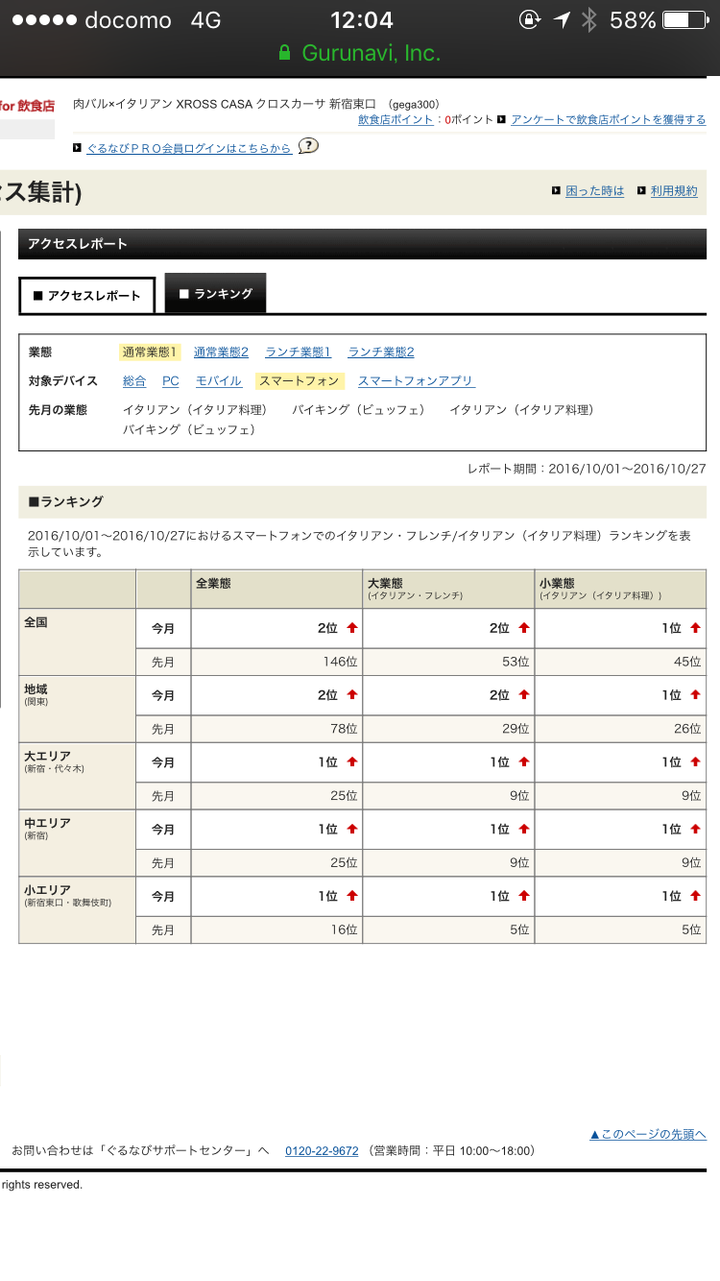
Task: Select ランチ業態2 business type
Action: [381, 352]
